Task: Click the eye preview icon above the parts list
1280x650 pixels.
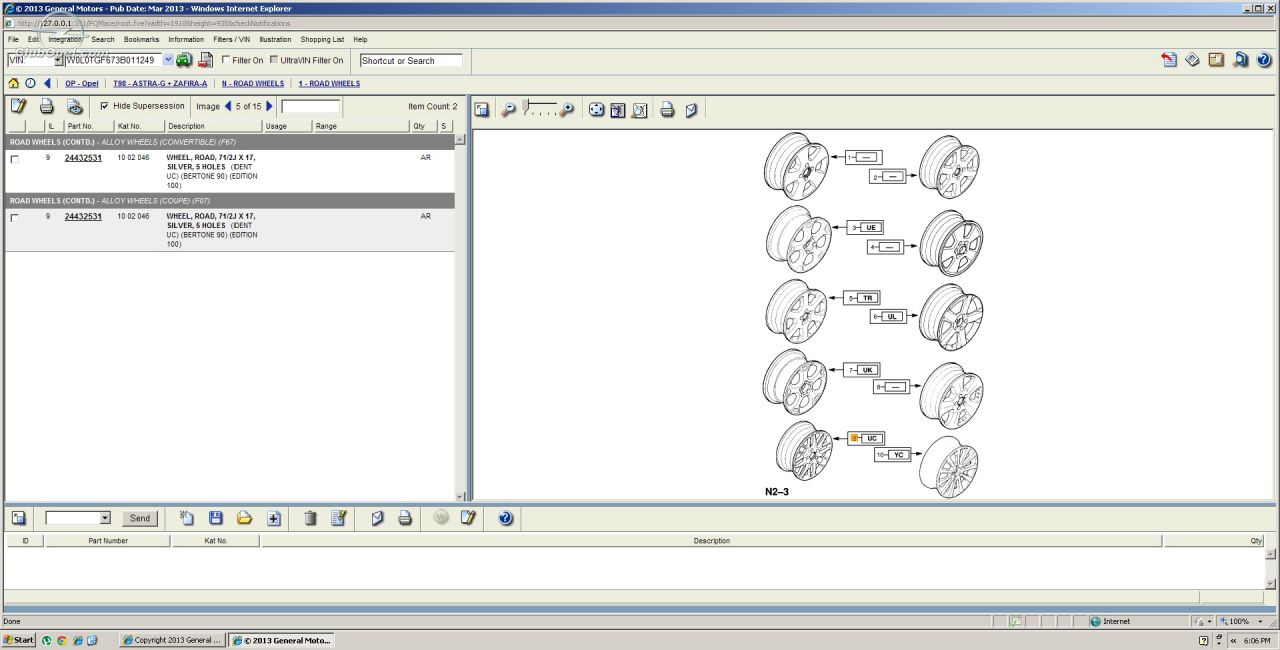Action: [x=74, y=106]
